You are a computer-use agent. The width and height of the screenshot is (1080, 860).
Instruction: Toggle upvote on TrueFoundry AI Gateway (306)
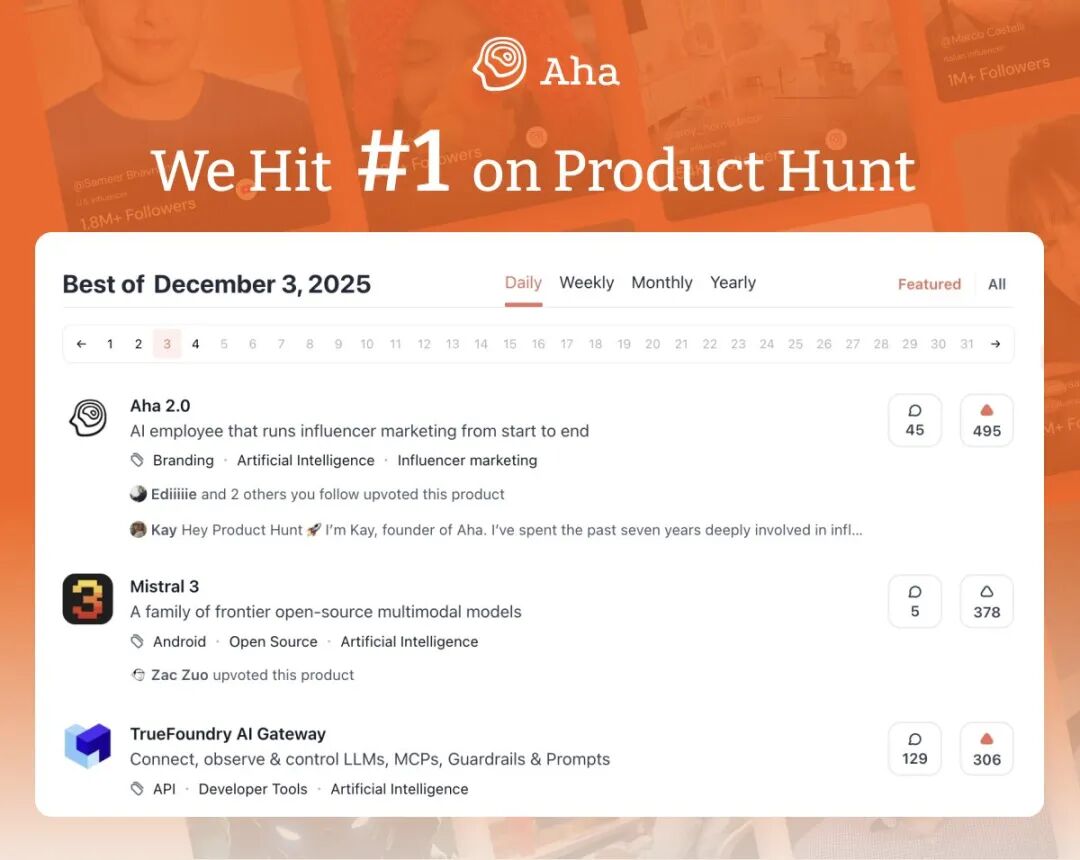pos(987,748)
